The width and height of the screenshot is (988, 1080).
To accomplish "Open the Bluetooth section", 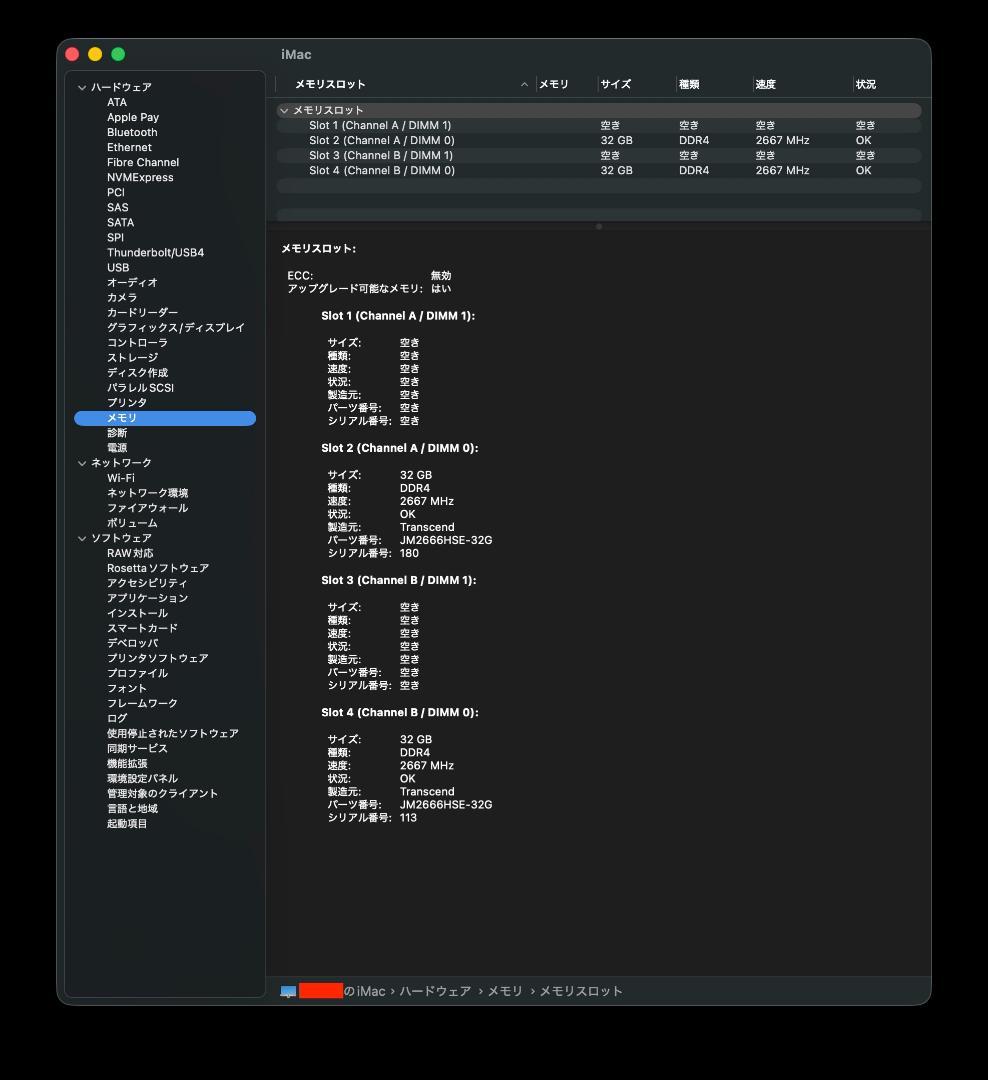I will coord(132,132).
